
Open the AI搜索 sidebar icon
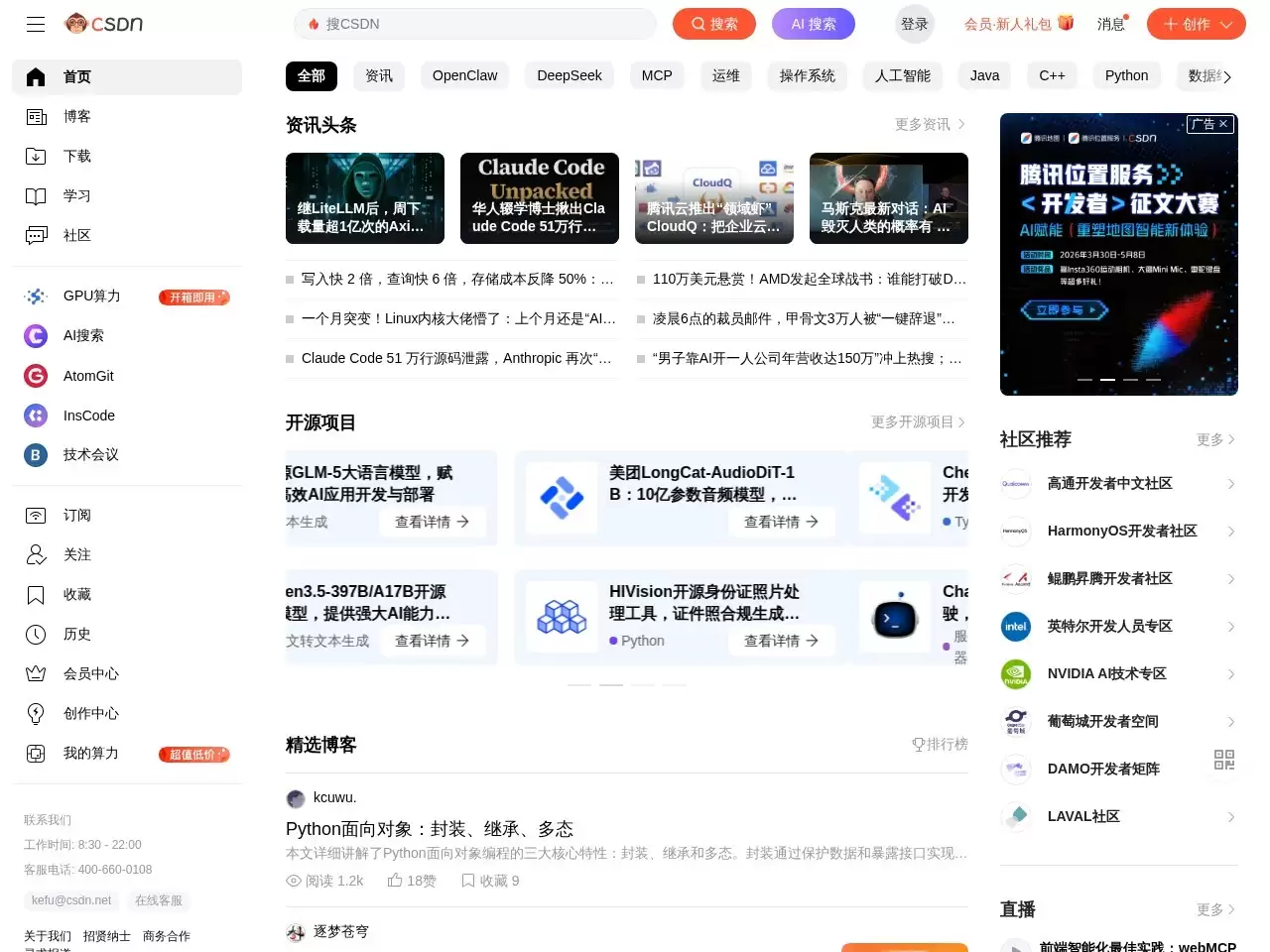coord(36,336)
